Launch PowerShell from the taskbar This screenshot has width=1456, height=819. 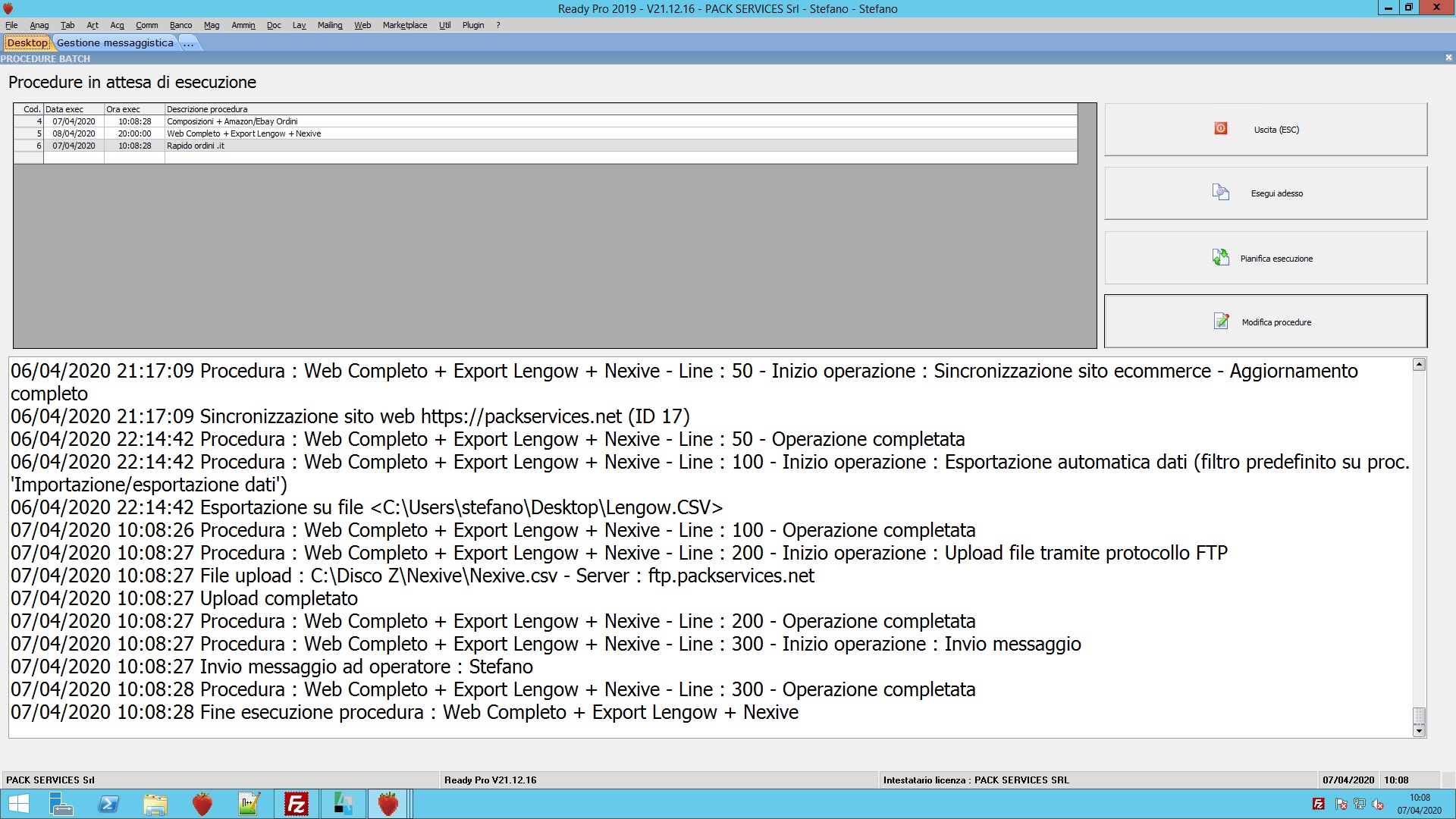coord(108,804)
